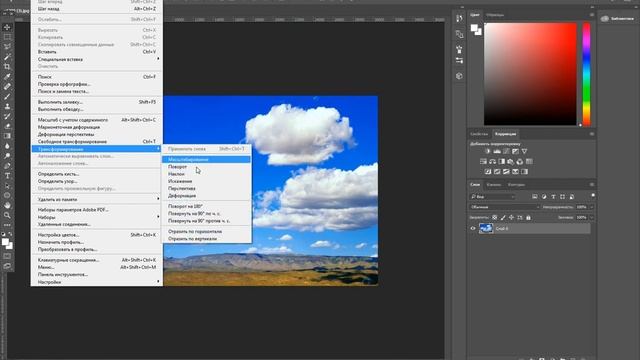Select the Healing Brush tool
640x360 pixels.
pos(7,87)
